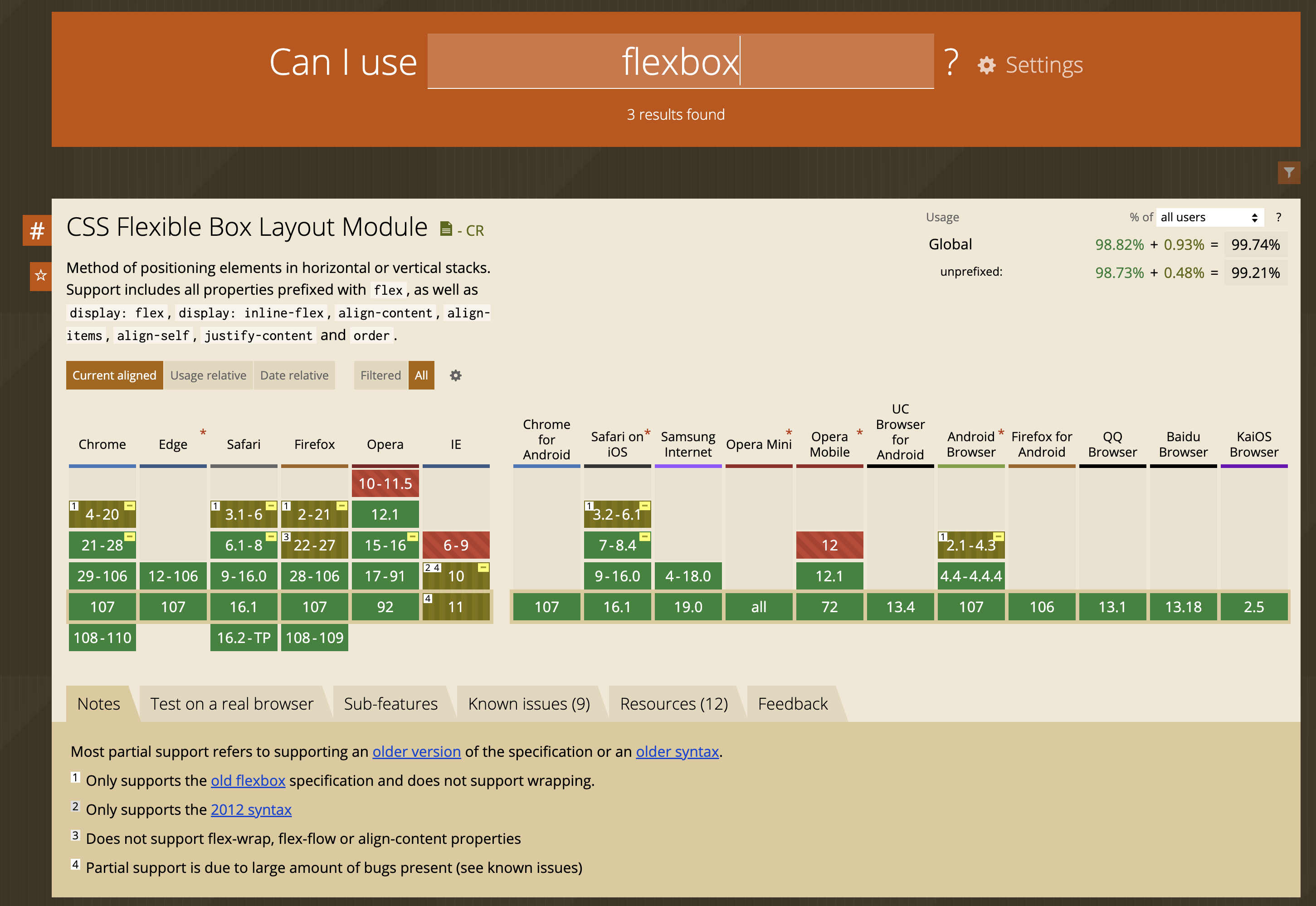Click Android Browser 4.4-4.4.4 cell
1316x906 pixels.
(971, 576)
